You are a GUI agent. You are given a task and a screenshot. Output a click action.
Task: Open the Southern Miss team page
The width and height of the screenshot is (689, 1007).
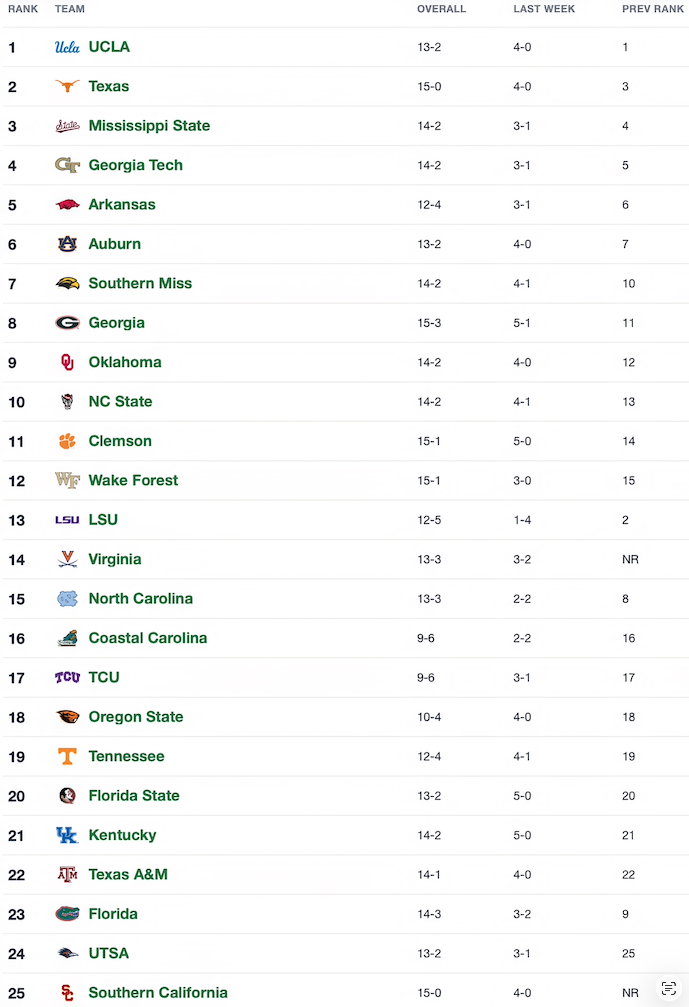click(x=140, y=284)
